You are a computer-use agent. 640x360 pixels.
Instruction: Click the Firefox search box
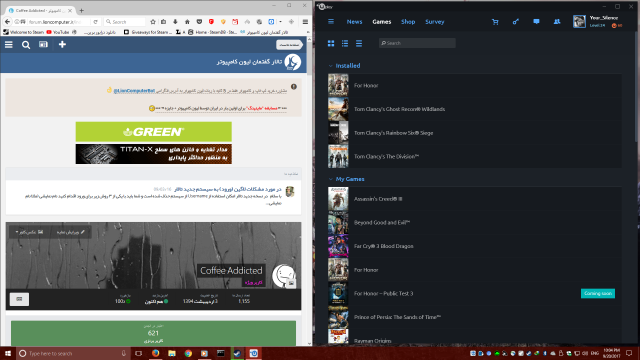coord(124,22)
